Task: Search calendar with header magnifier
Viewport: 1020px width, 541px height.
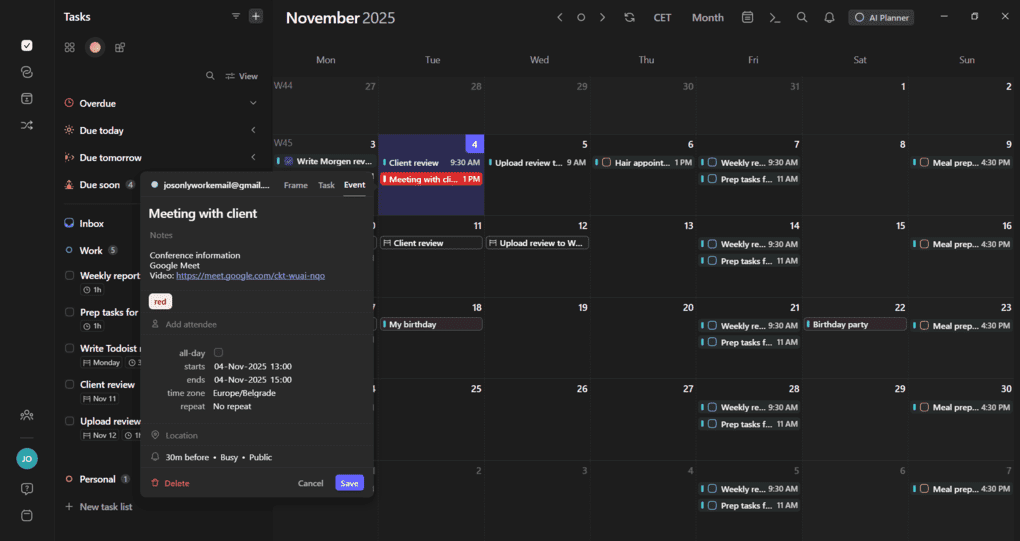Action: point(802,18)
